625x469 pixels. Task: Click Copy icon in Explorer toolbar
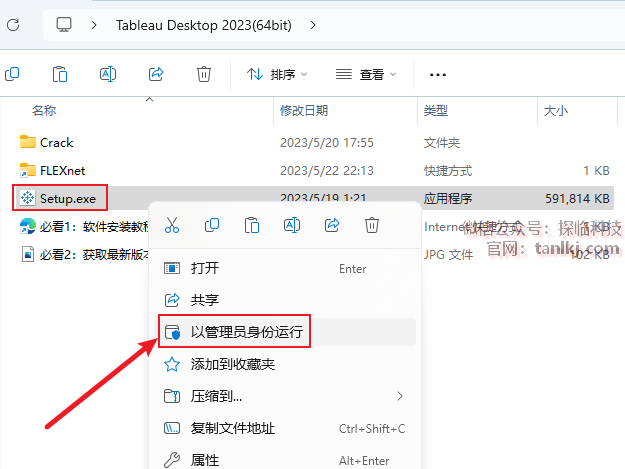click(12, 74)
